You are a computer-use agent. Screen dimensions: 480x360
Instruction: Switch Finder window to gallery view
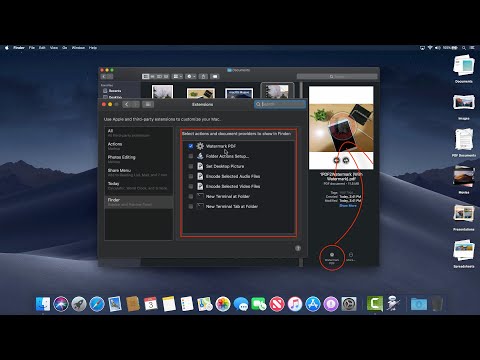(166, 76)
